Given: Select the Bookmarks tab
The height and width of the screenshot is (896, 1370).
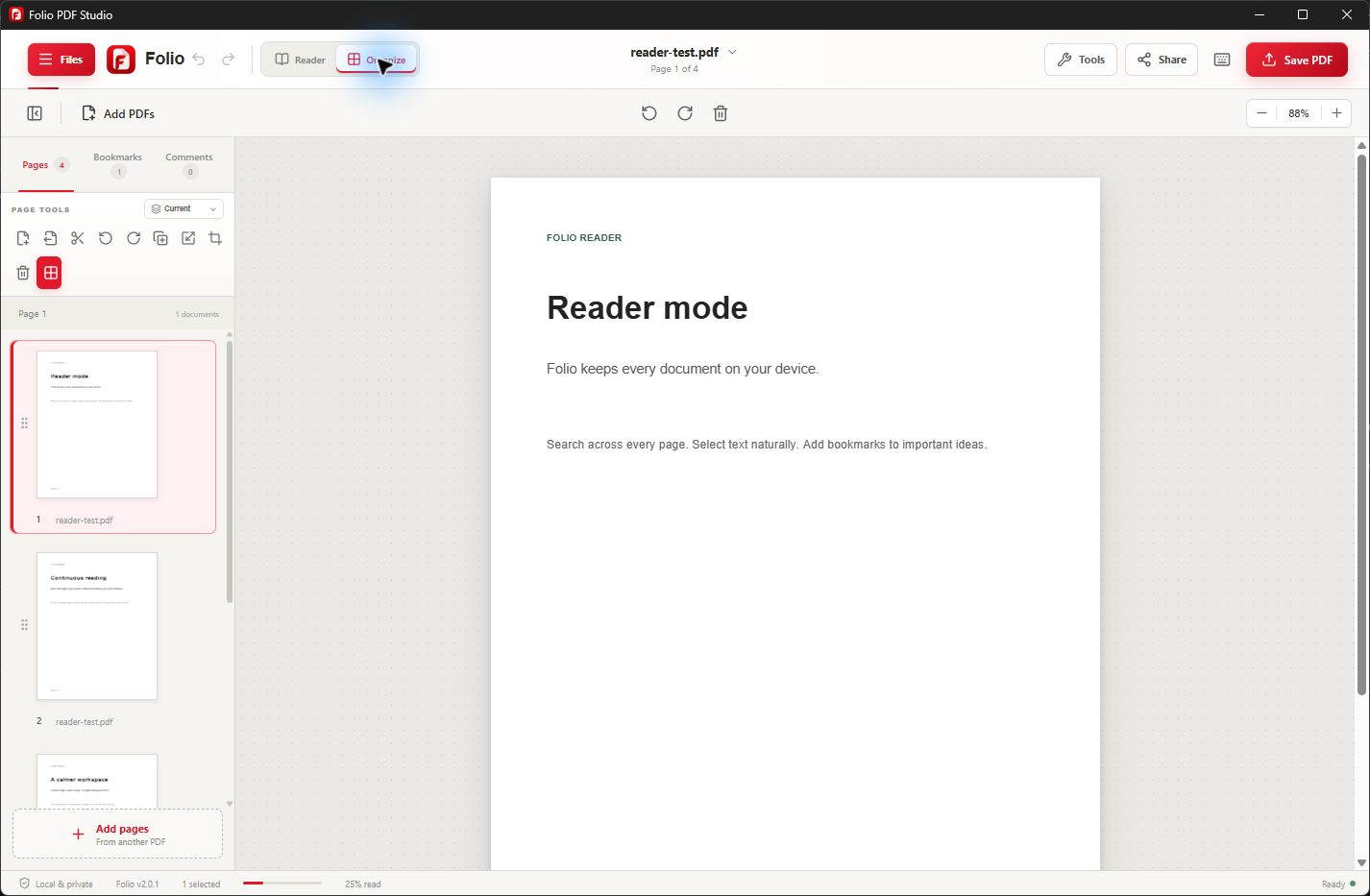Looking at the screenshot, I should coord(117,164).
